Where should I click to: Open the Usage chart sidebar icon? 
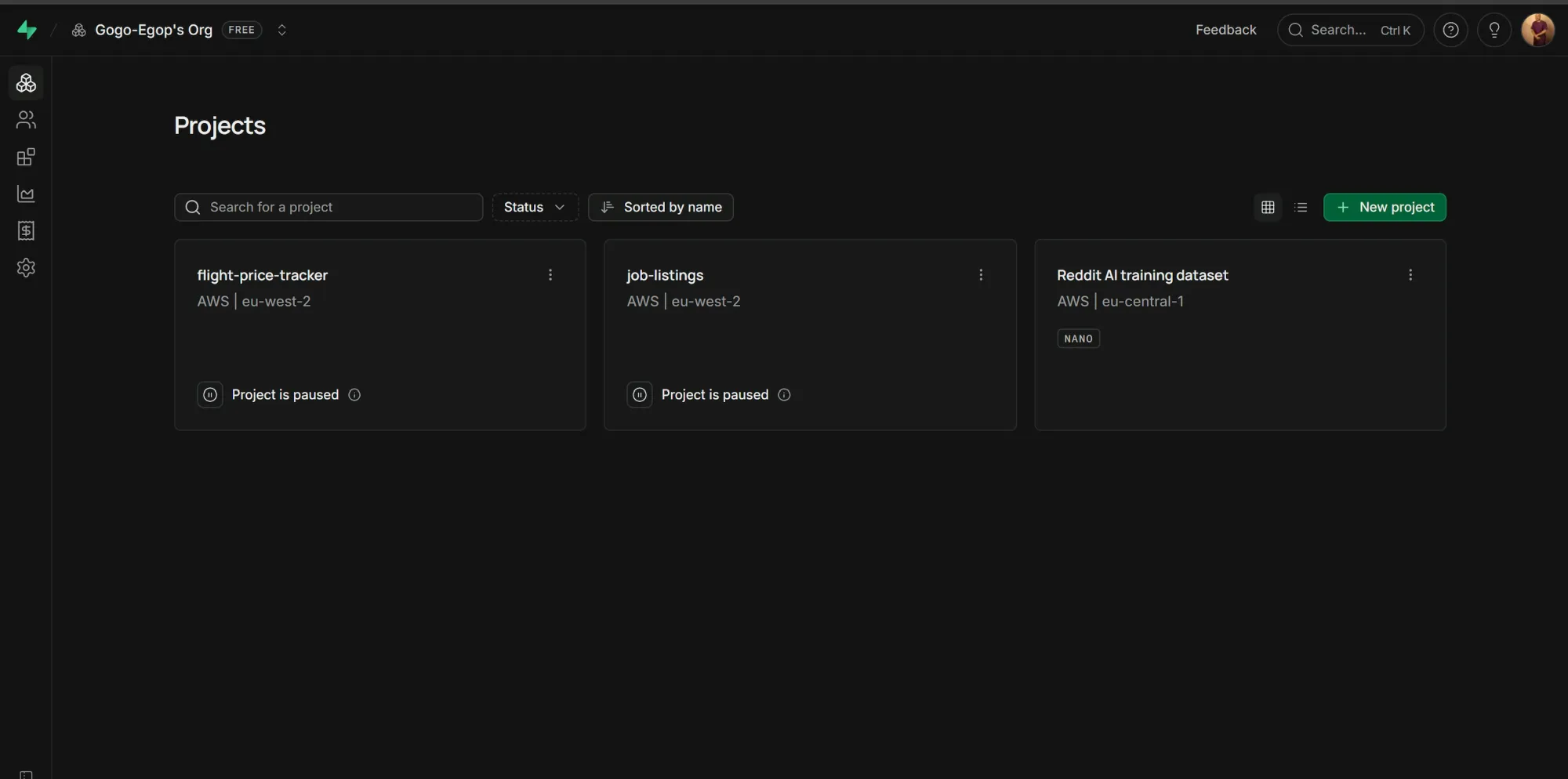click(x=26, y=194)
